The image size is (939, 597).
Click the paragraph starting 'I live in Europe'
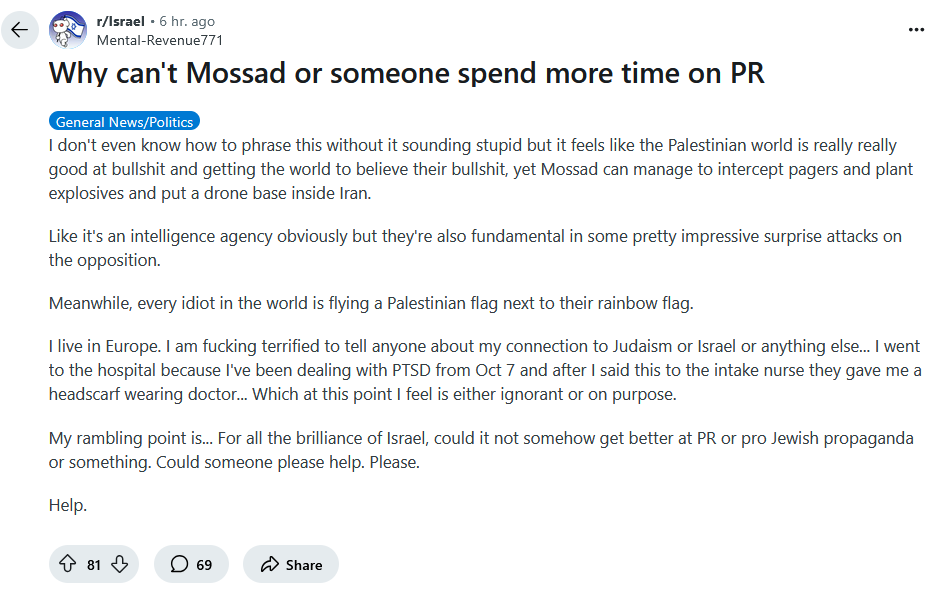point(485,371)
